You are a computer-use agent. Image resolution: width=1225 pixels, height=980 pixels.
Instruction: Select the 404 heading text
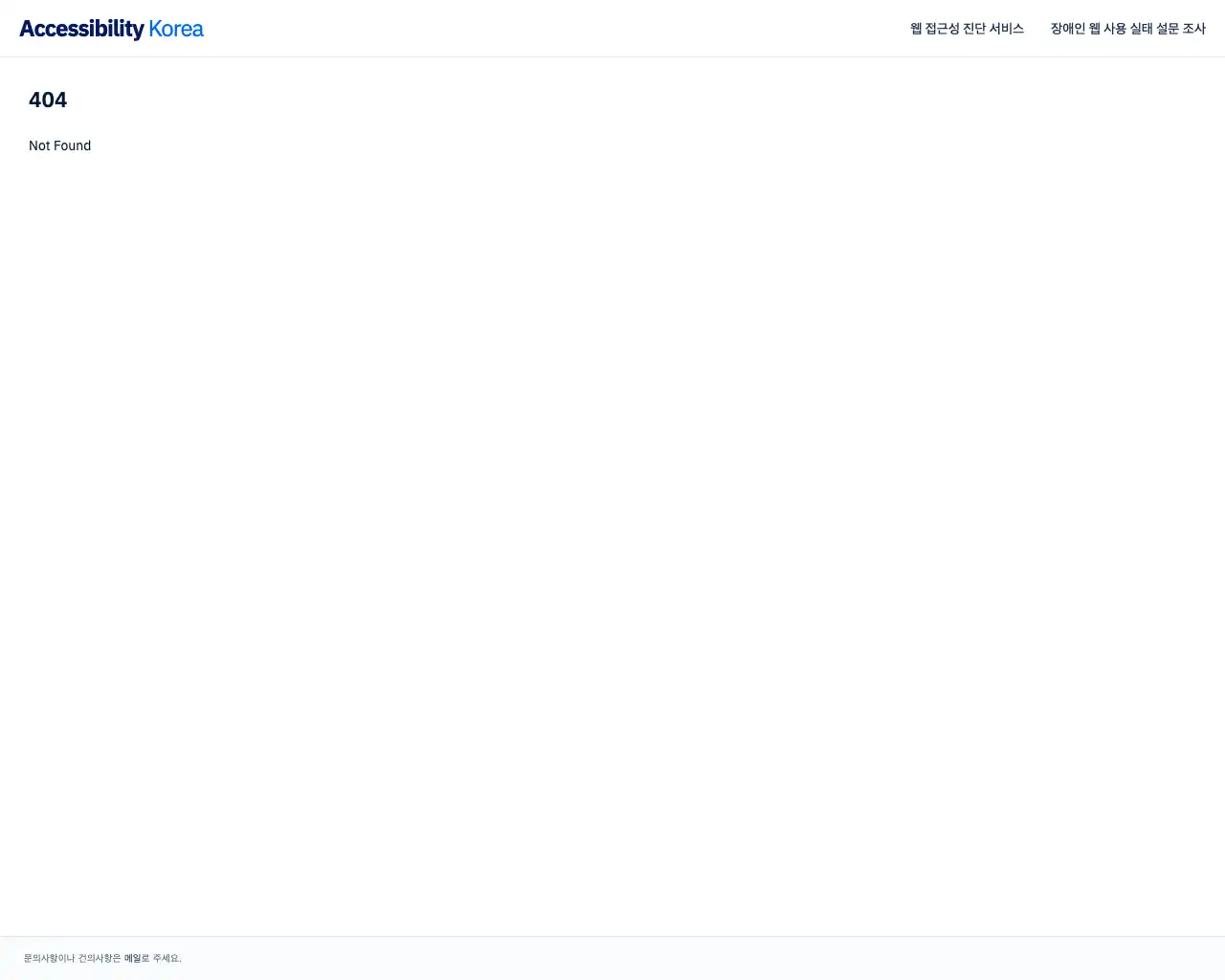(48, 100)
